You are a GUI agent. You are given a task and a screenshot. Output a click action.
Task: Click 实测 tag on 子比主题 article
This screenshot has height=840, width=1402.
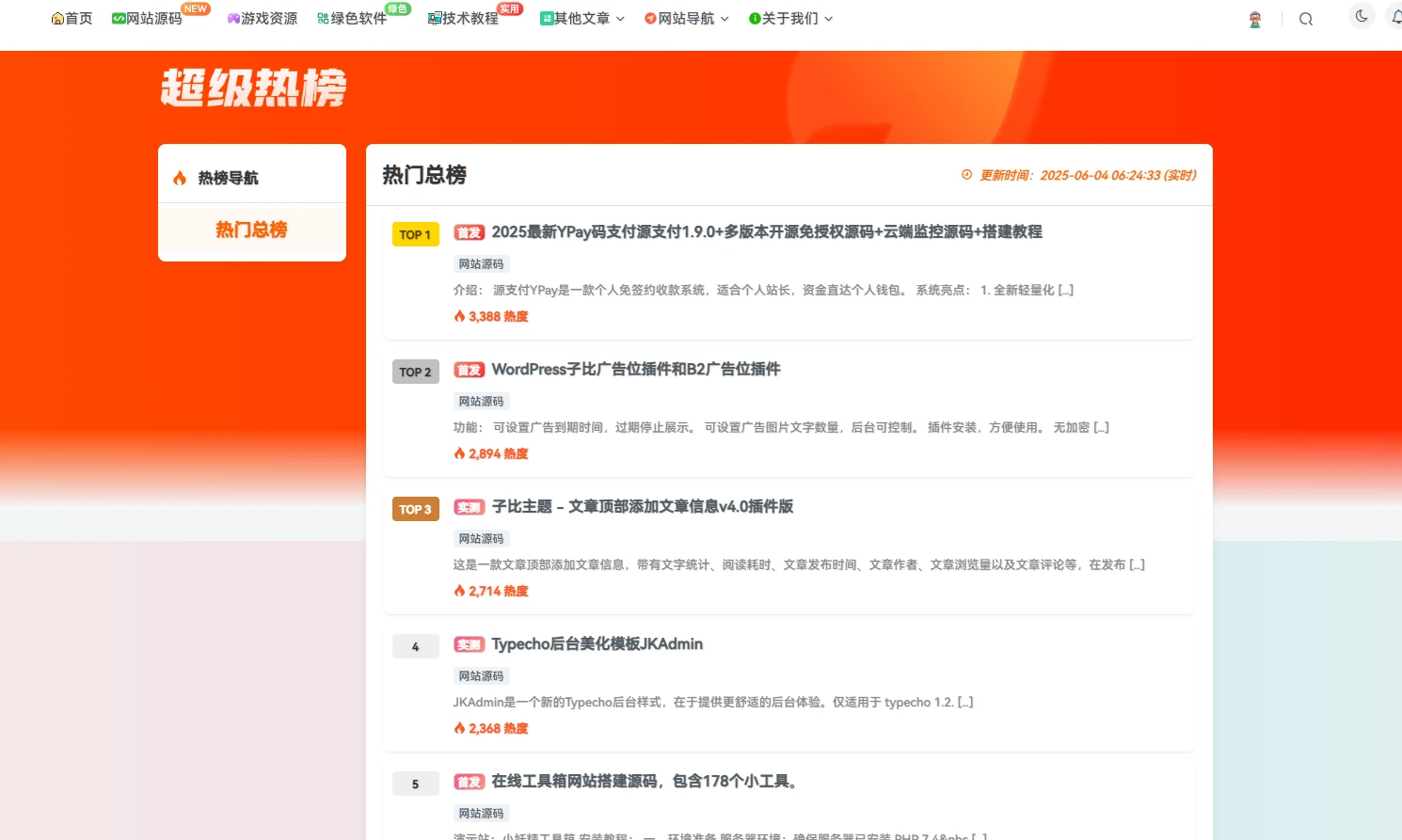(x=469, y=507)
